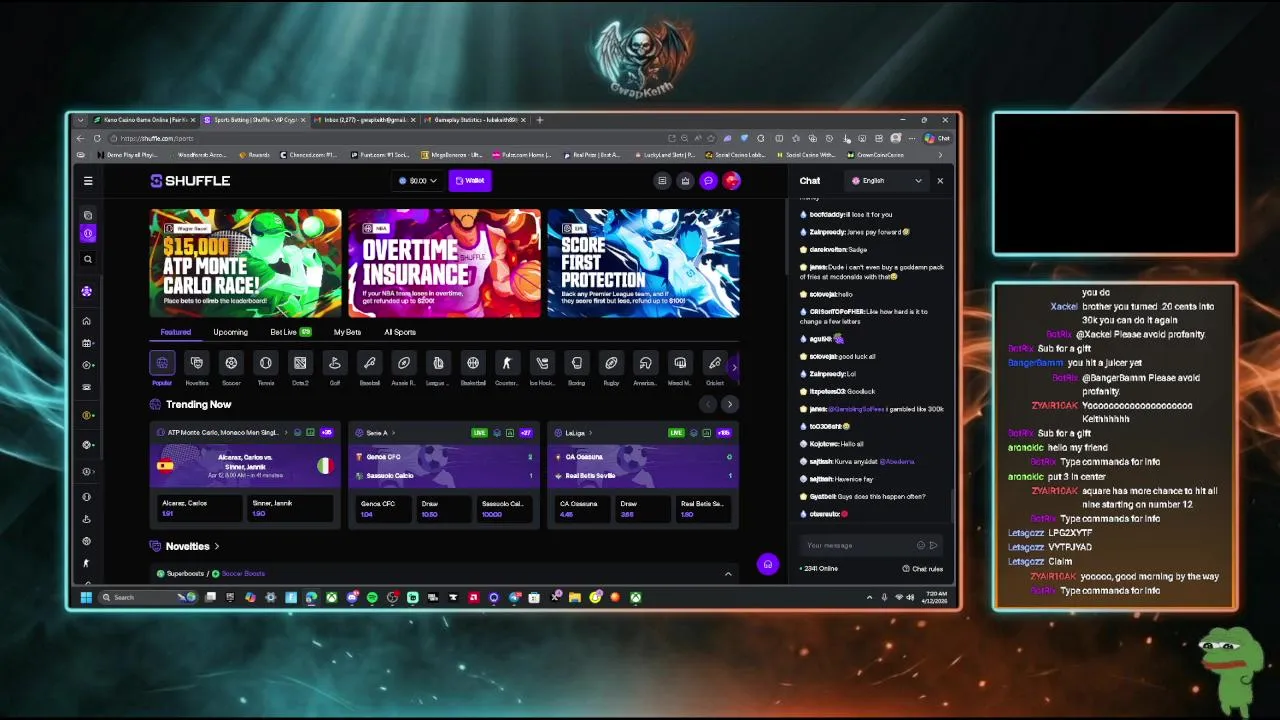
Task: Open the Copilot Chat button in browser
Action: click(937, 138)
